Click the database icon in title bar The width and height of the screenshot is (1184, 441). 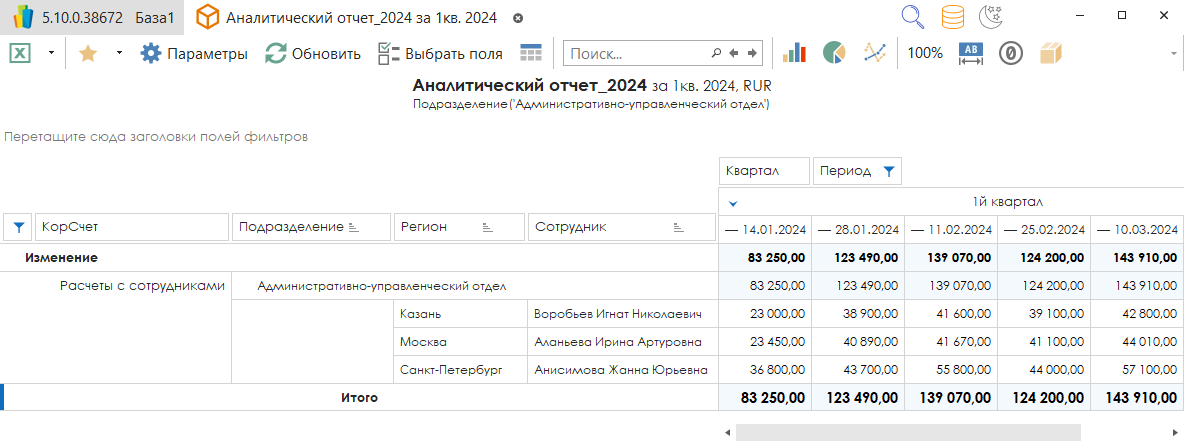(x=953, y=17)
